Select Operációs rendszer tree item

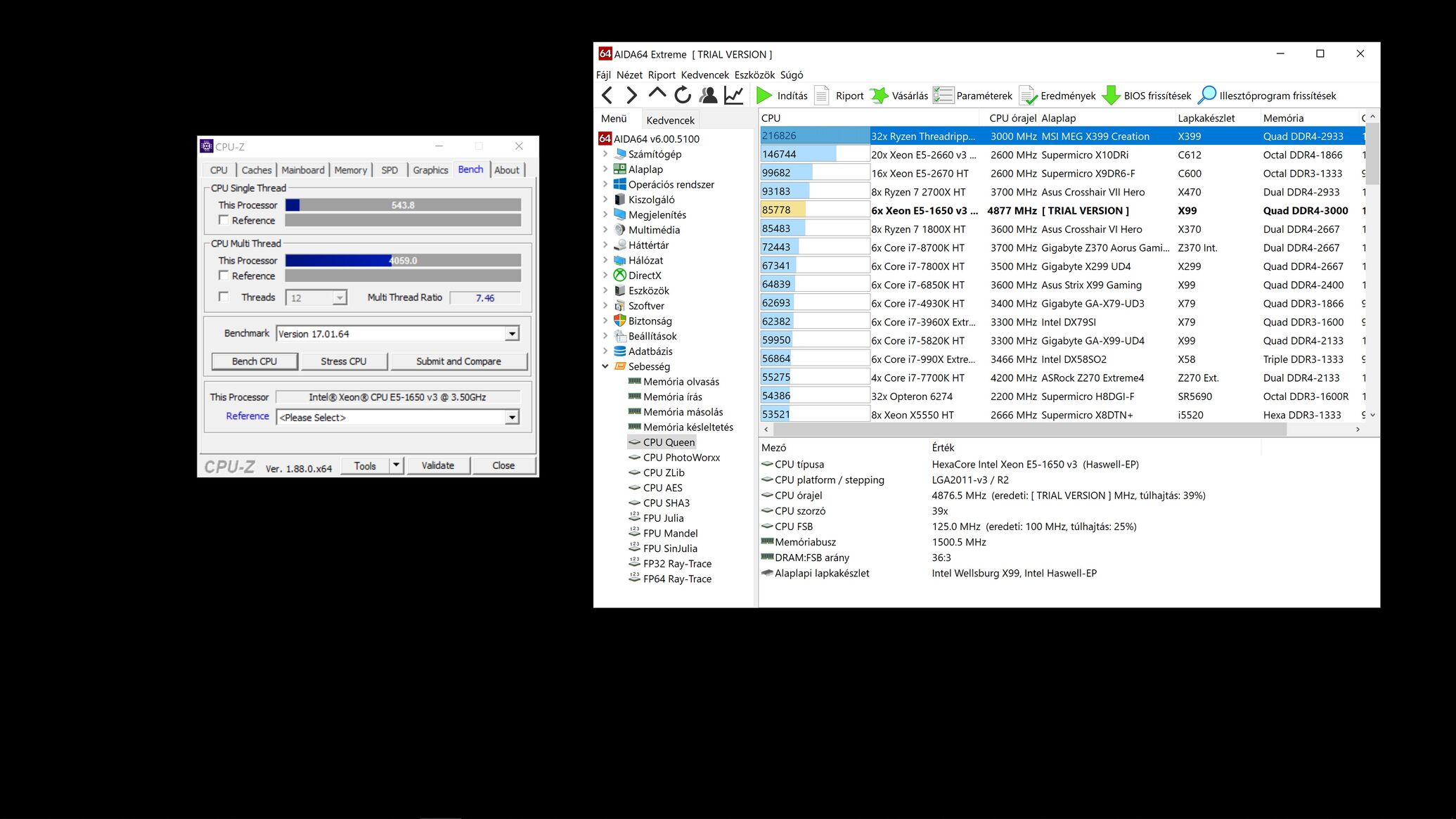[x=671, y=184]
